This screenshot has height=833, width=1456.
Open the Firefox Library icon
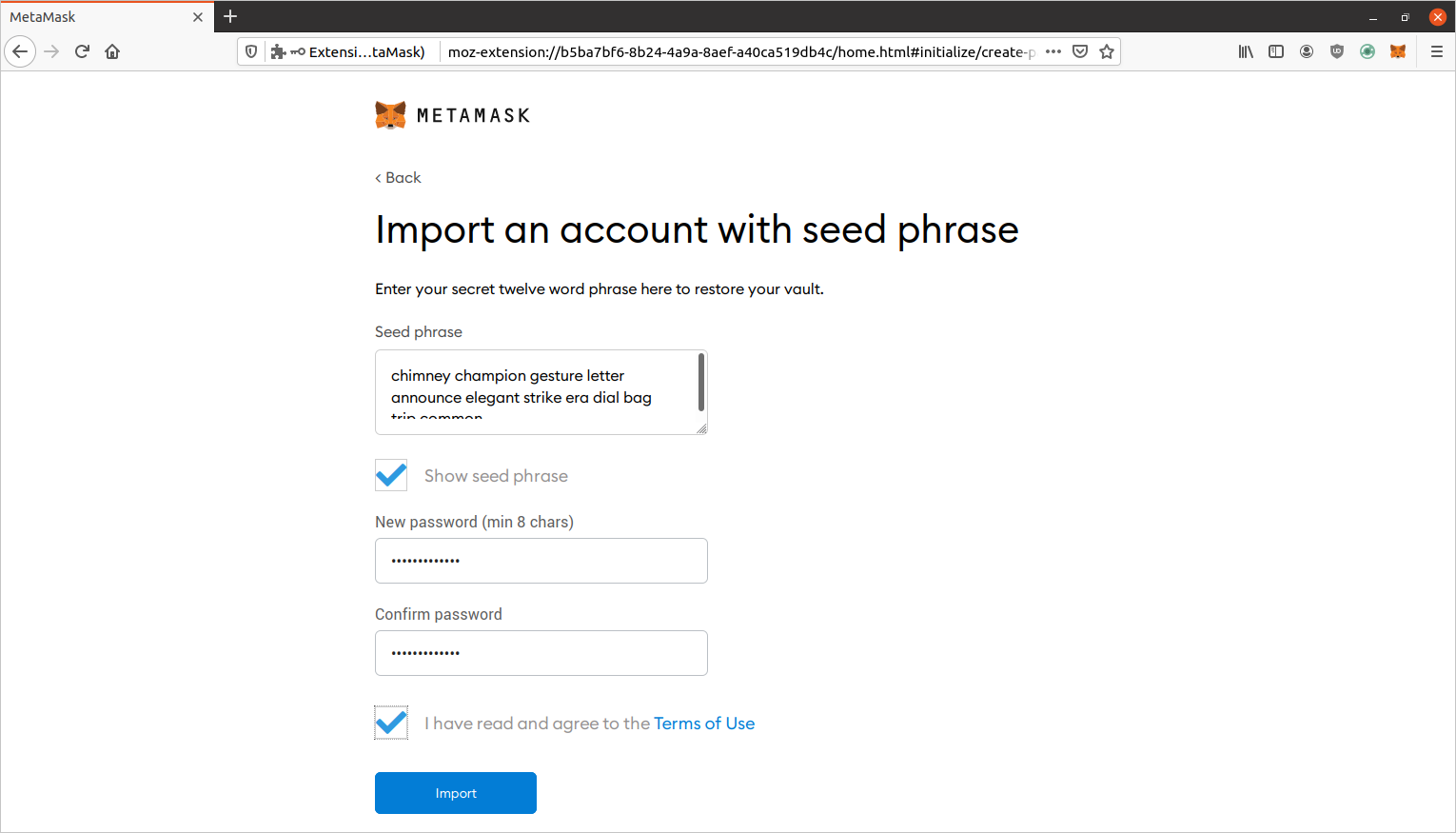[1245, 51]
